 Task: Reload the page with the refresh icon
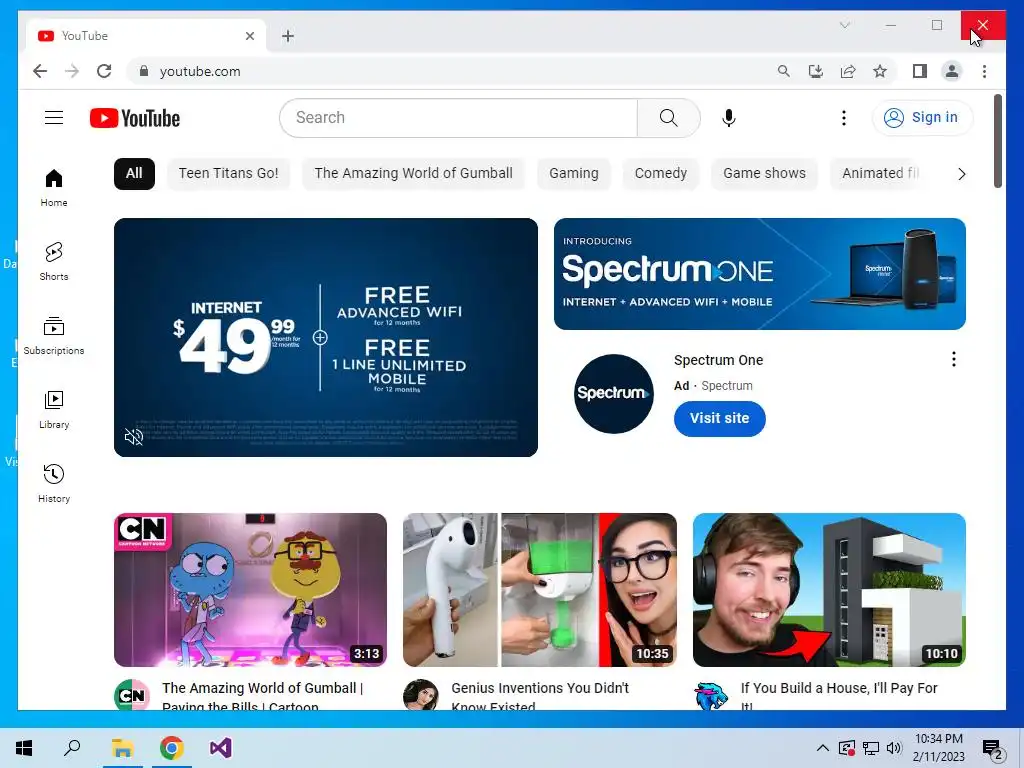point(104,71)
